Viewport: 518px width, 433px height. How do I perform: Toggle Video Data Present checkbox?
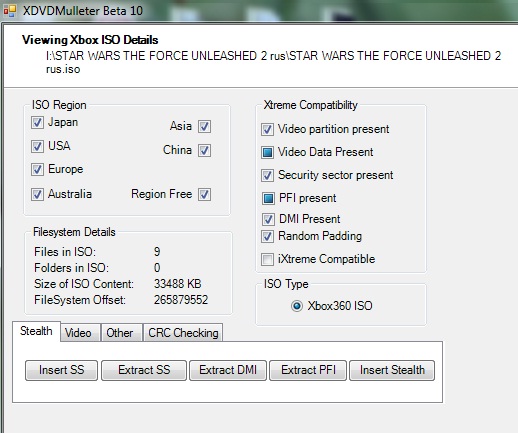tap(267, 152)
